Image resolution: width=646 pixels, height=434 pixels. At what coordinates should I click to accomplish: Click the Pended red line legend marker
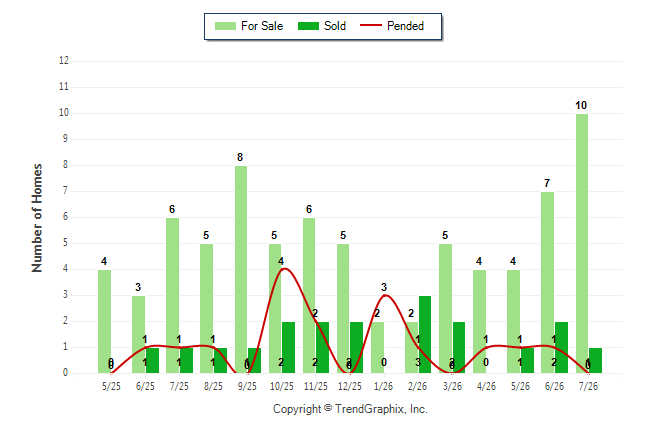tap(371, 26)
